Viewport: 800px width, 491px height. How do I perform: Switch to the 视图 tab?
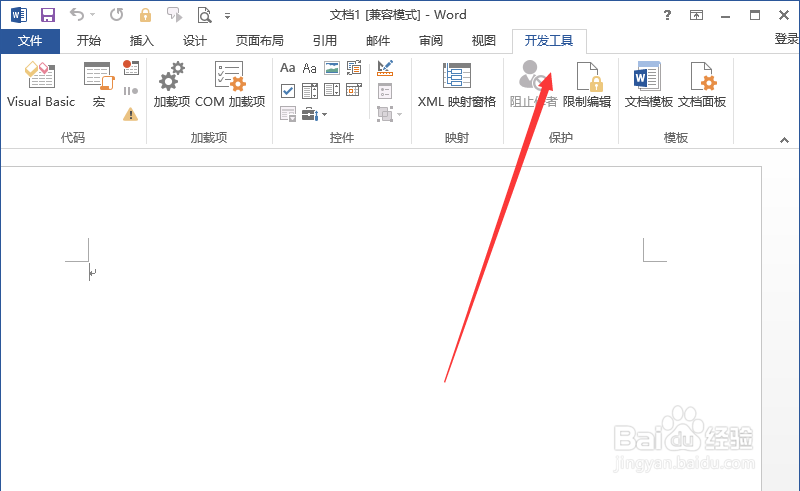pos(484,41)
